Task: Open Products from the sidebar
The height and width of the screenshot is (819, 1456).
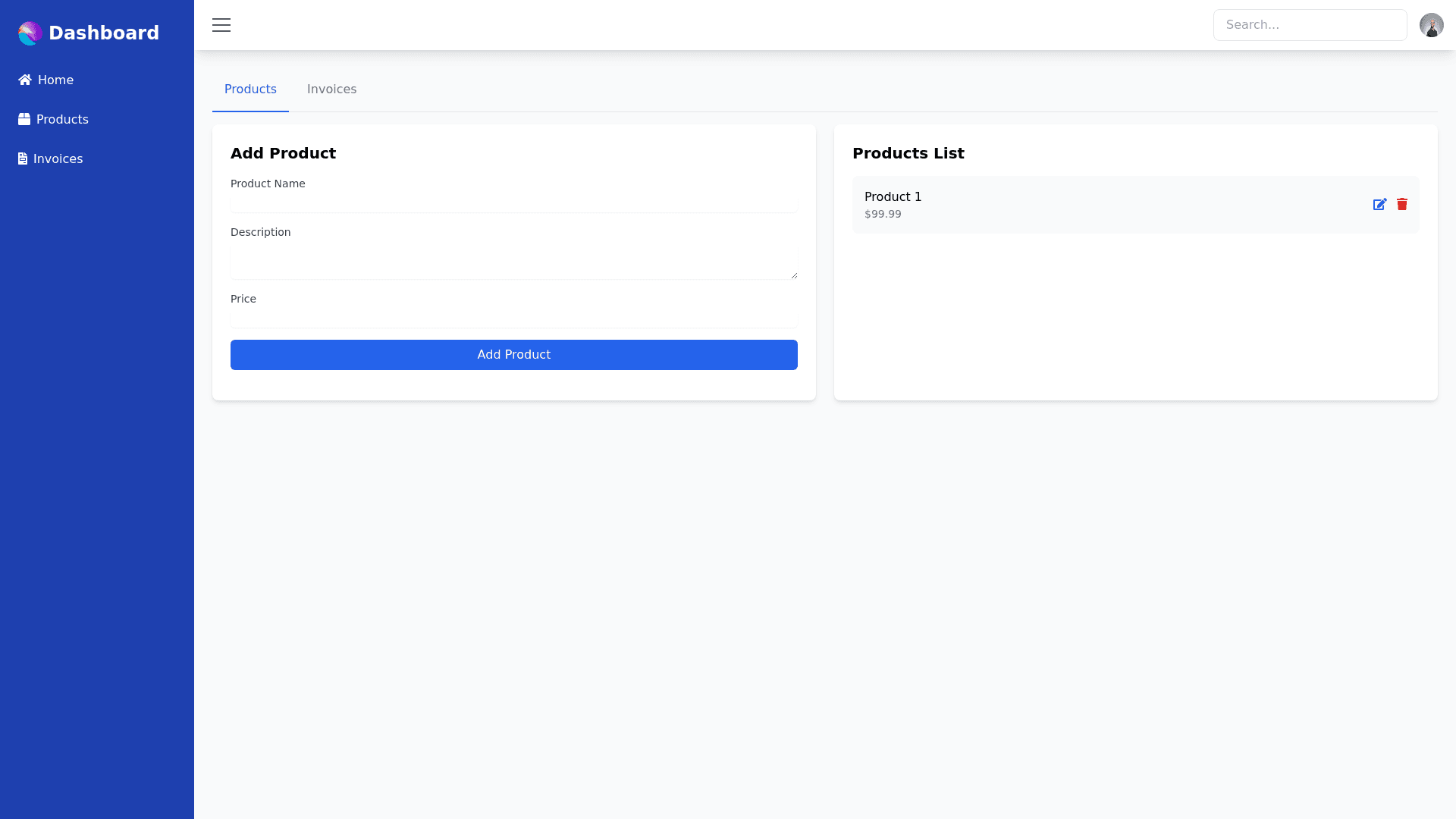Action: 62,119
